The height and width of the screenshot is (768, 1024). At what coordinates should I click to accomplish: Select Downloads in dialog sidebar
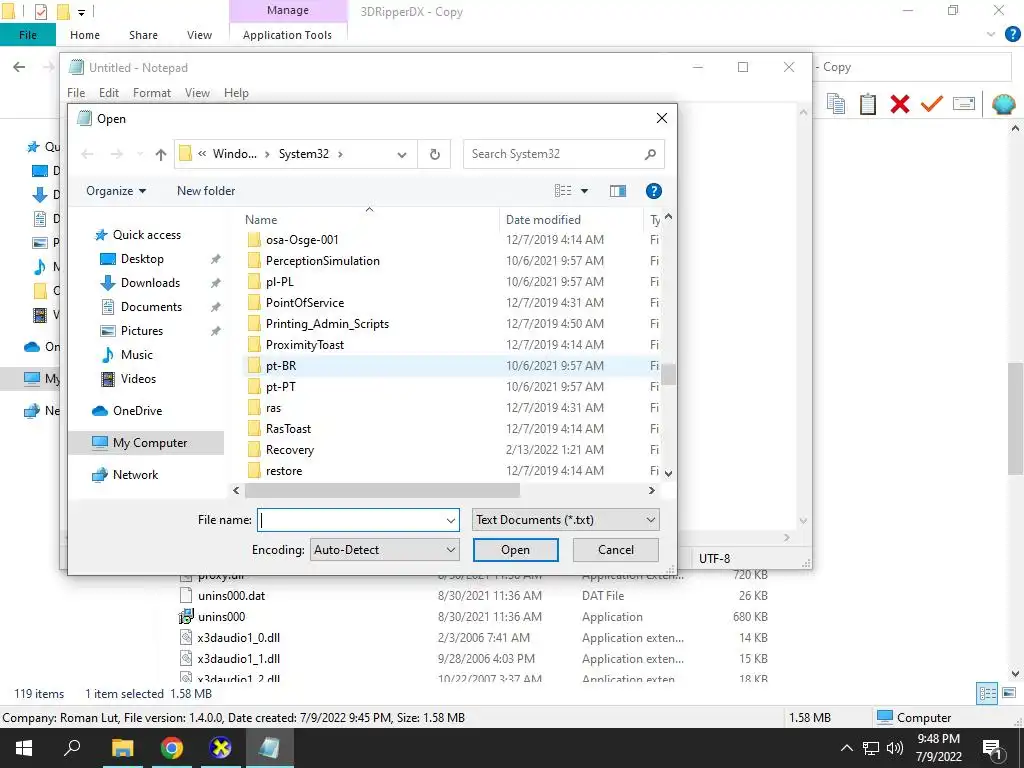click(x=150, y=283)
